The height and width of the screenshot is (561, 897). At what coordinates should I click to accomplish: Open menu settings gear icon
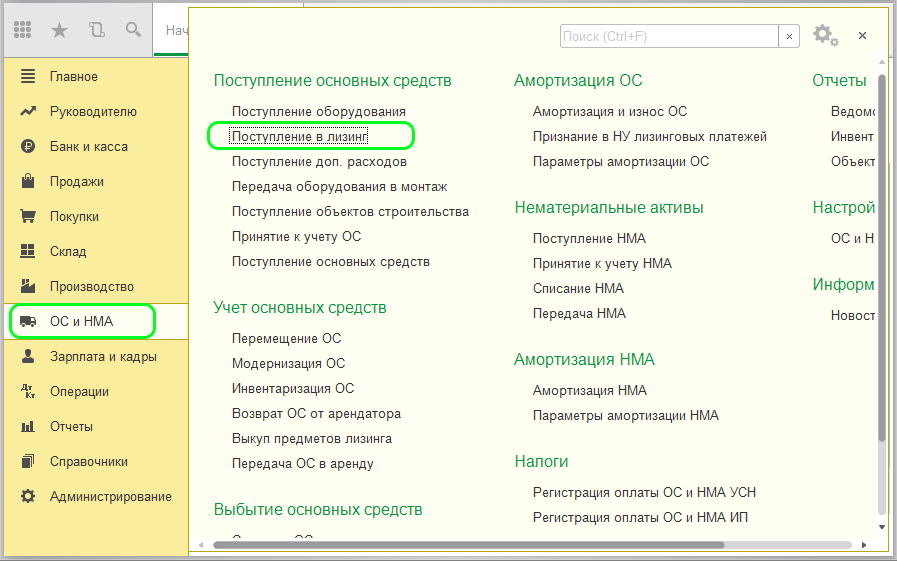tap(825, 35)
